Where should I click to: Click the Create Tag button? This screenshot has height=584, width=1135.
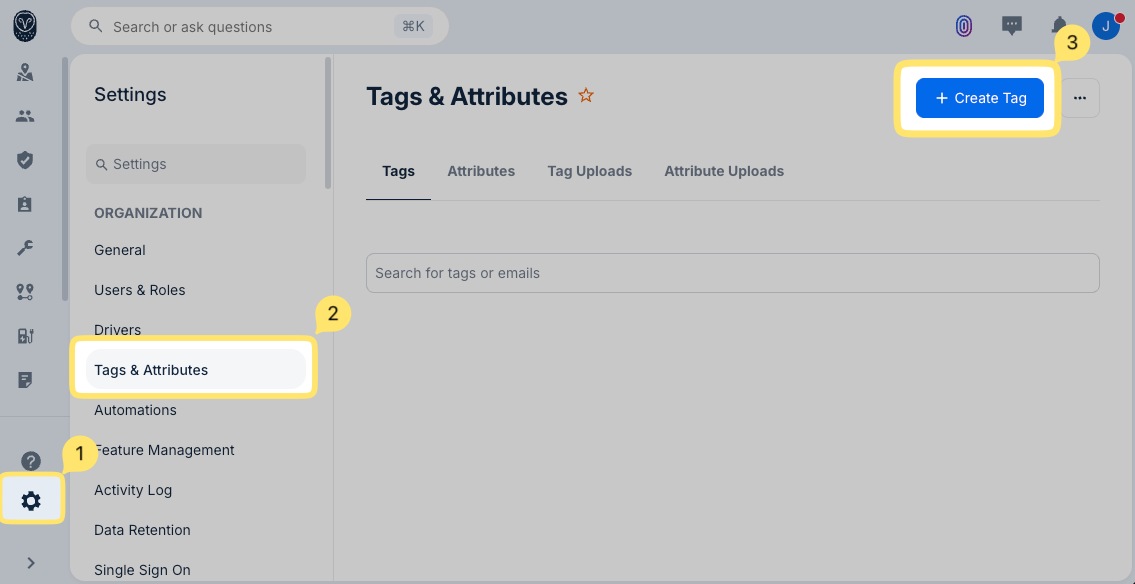[980, 98]
